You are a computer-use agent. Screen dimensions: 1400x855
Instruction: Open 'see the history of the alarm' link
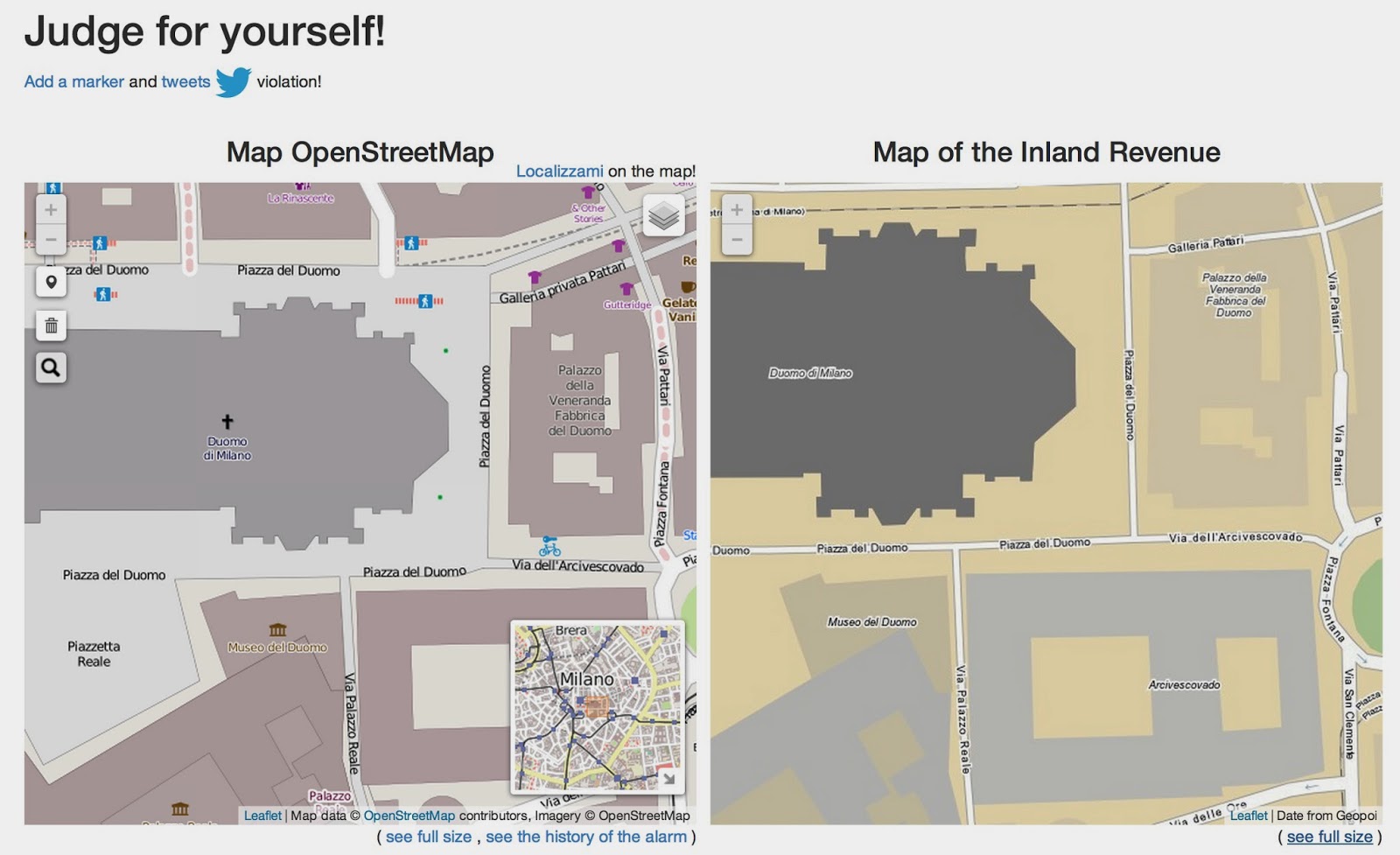click(586, 837)
